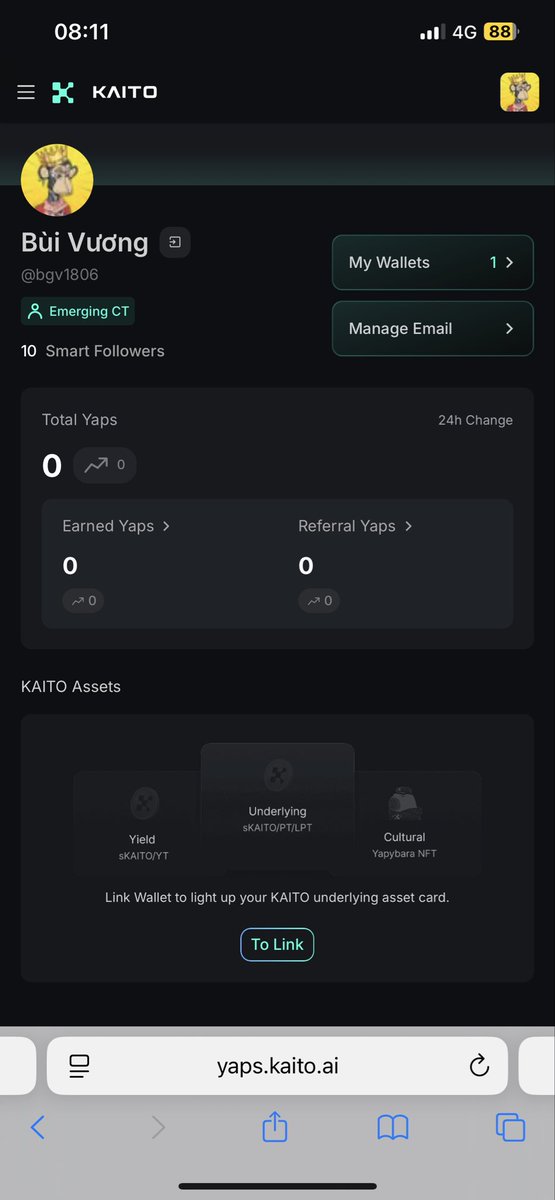The image size is (555, 1200).
Task: Tap the yaps.kaito.ai address field
Action: tap(277, 1066)
